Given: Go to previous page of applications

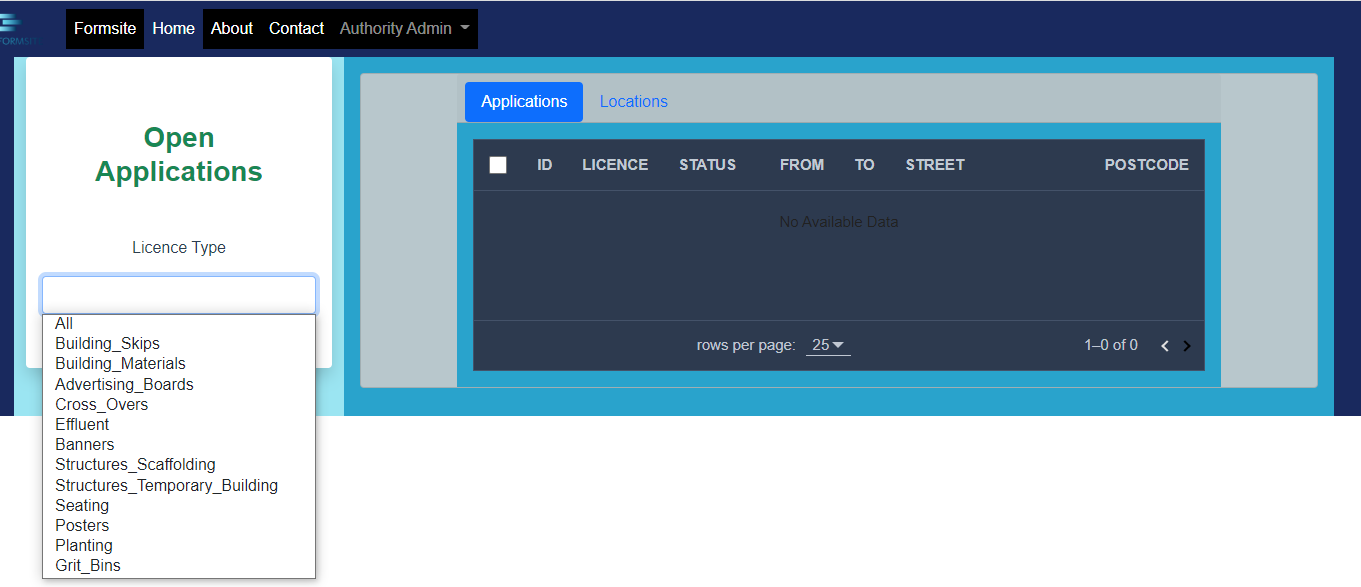Looking at the screenshot, I should (x=1164, y=345).
